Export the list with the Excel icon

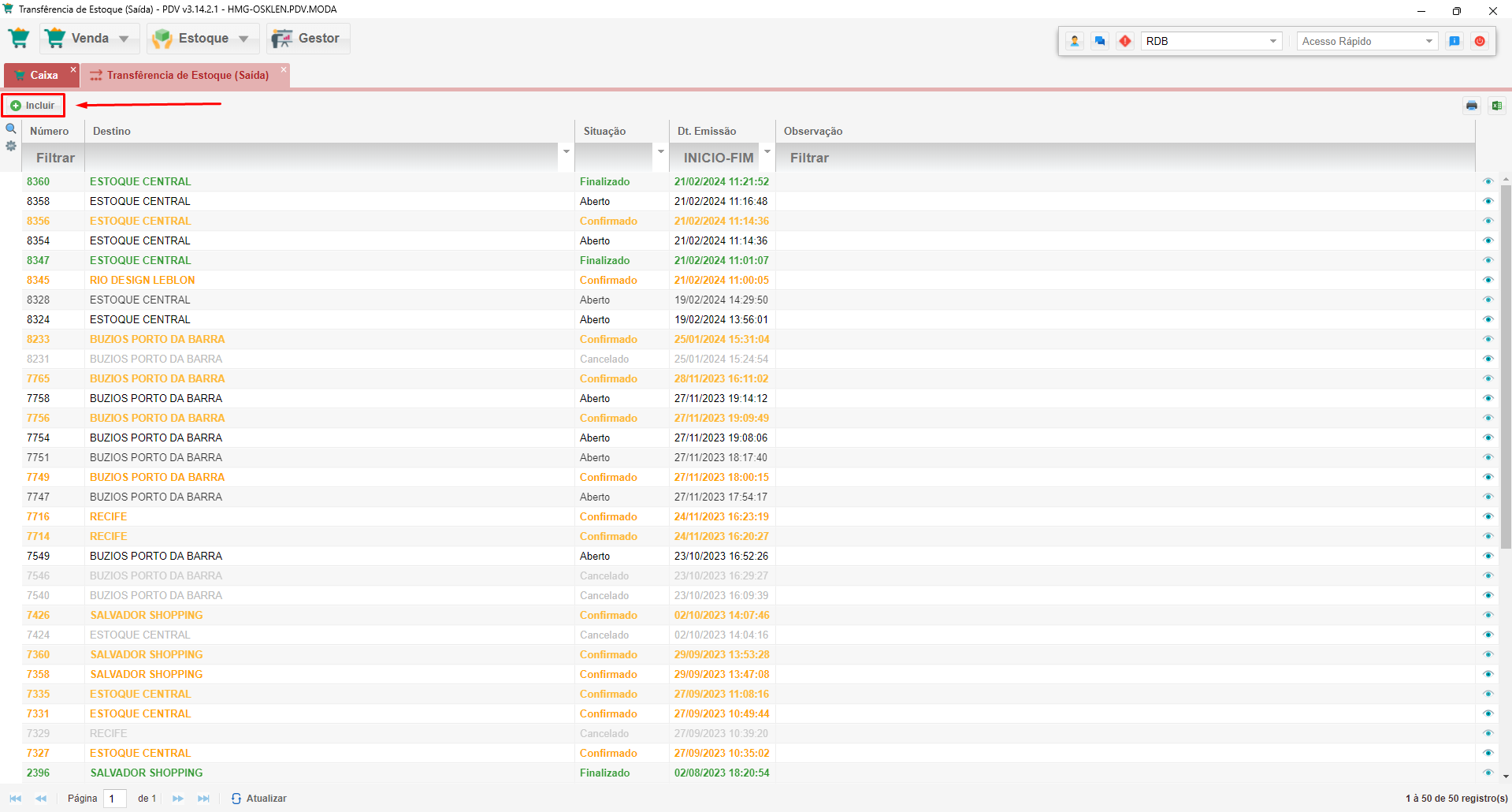click(x=1496, y=106)
